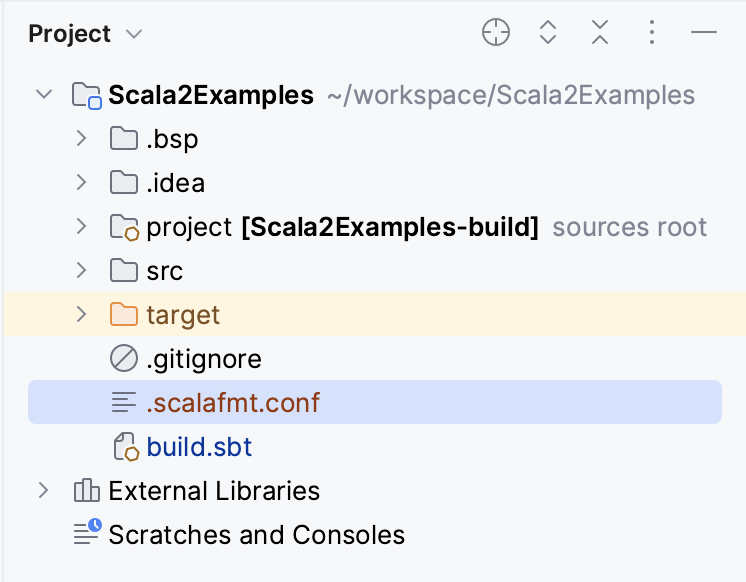Expand the .idea folder

point(81,183)
